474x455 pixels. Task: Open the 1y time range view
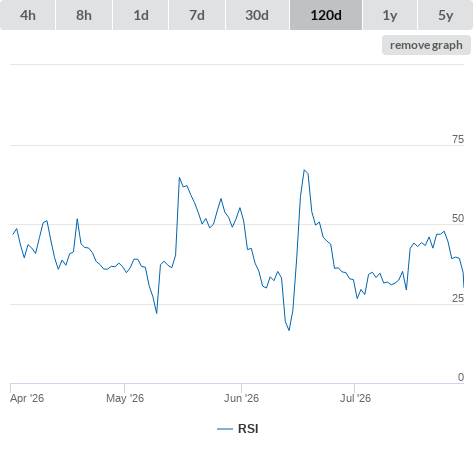point(390,15)
